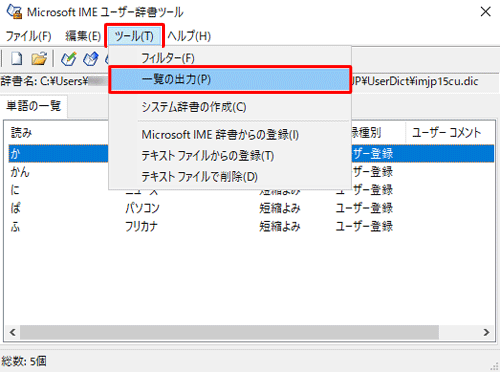
Task: Select テキスト ファイルで削除(D)
Action: pyautogui.click(x=230, y=177)
